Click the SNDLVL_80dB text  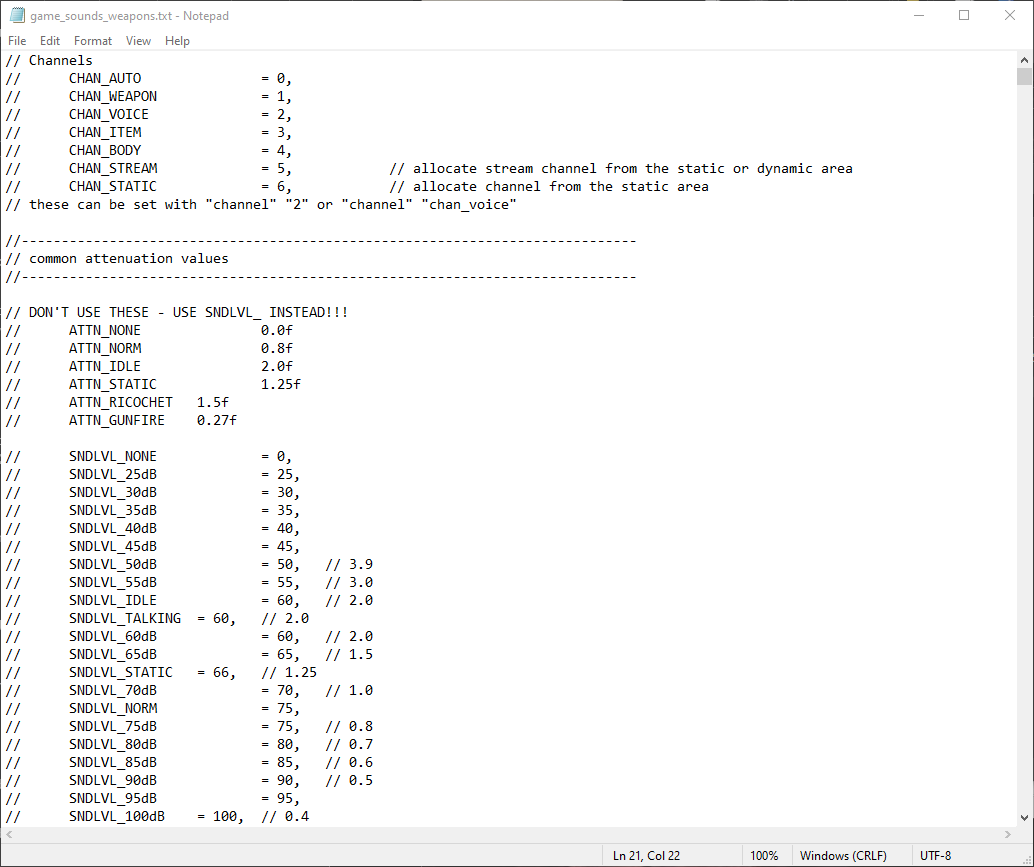click(x=113, y=744)
